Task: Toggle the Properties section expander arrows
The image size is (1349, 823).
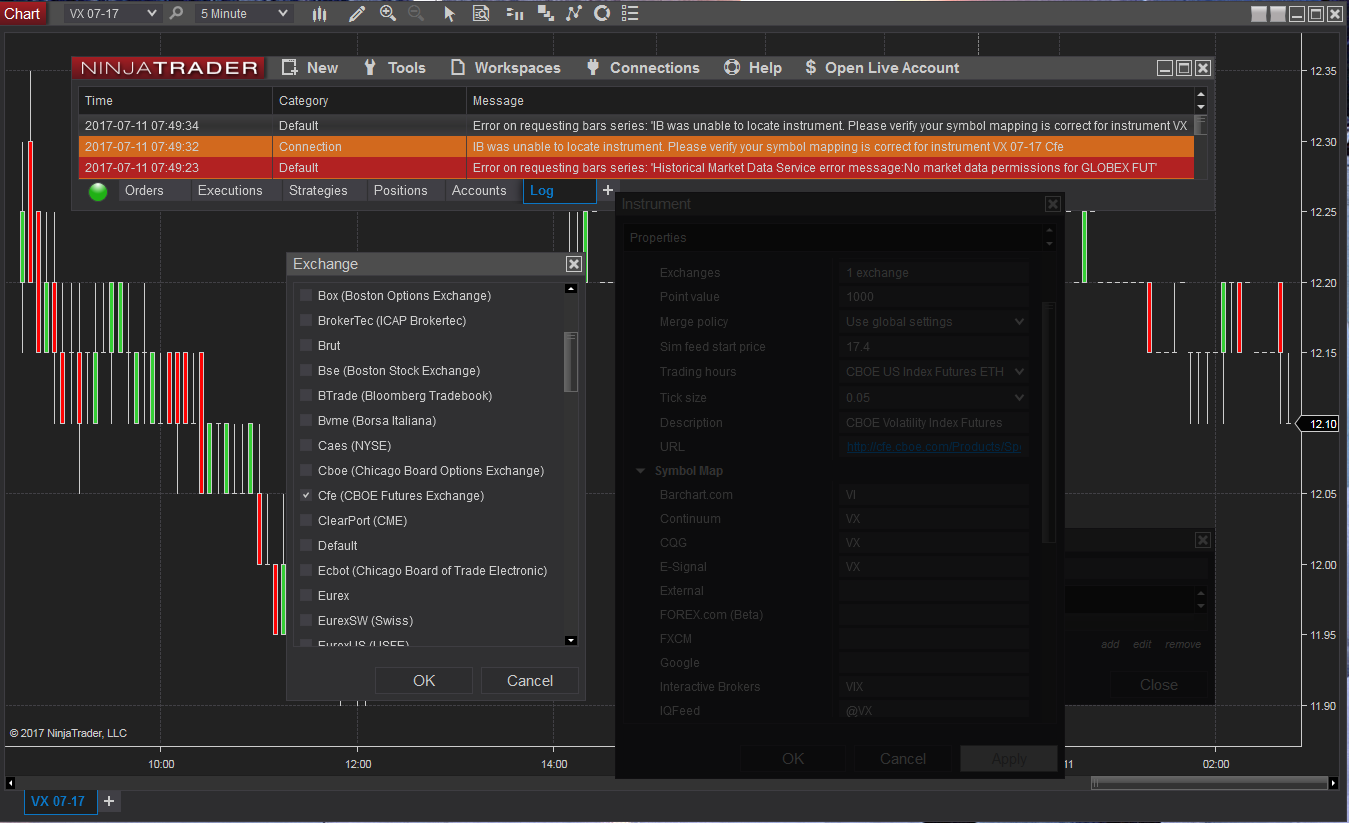Action: click(1049, 238)
